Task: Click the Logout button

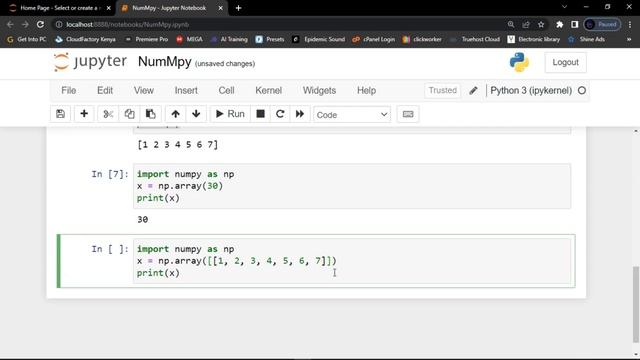Action: 565,62
